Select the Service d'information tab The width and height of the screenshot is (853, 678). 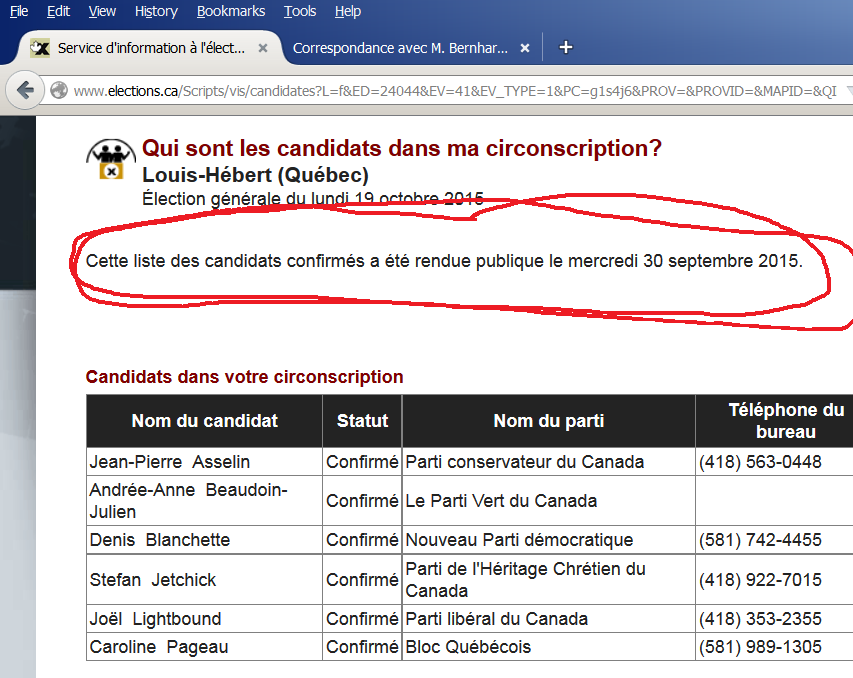(150, 47)
